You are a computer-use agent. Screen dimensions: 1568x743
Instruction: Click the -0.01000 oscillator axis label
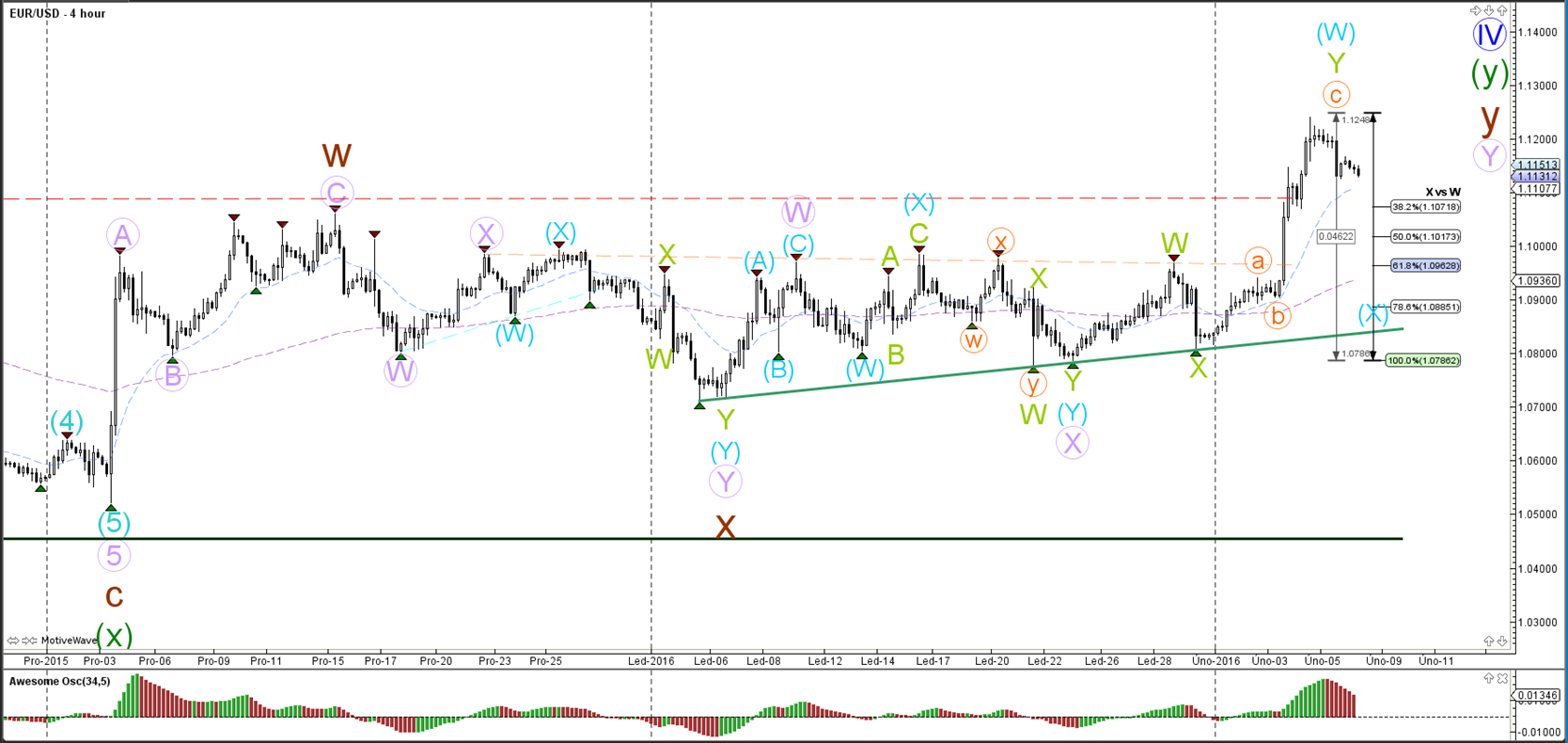(1539, 731)
